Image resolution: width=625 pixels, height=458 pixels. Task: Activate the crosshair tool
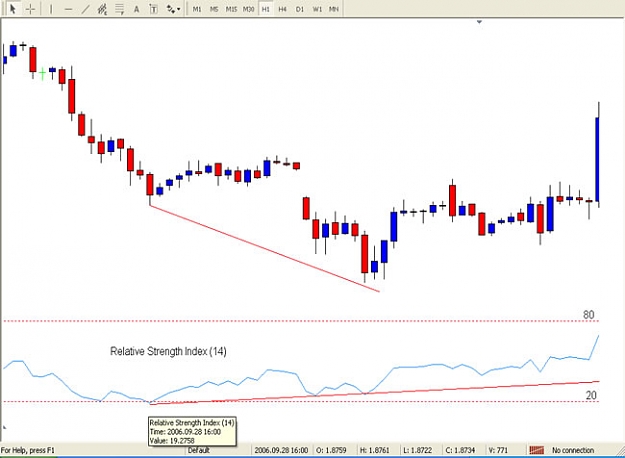tap(30, 9)
